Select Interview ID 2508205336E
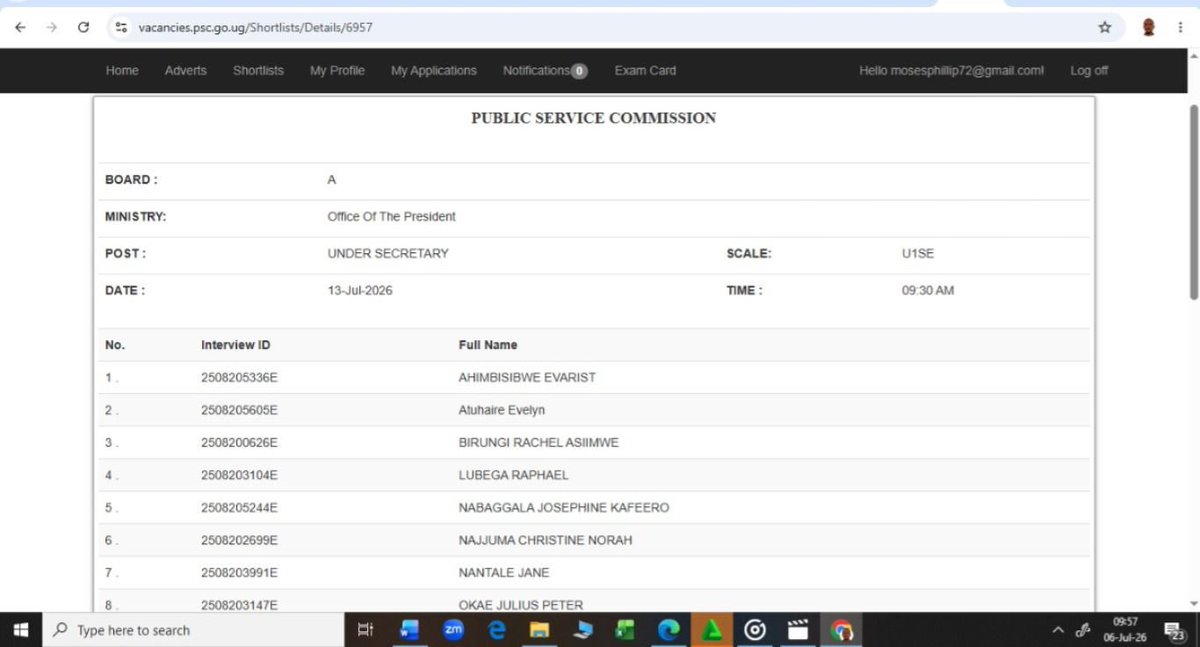 (239, 378)
